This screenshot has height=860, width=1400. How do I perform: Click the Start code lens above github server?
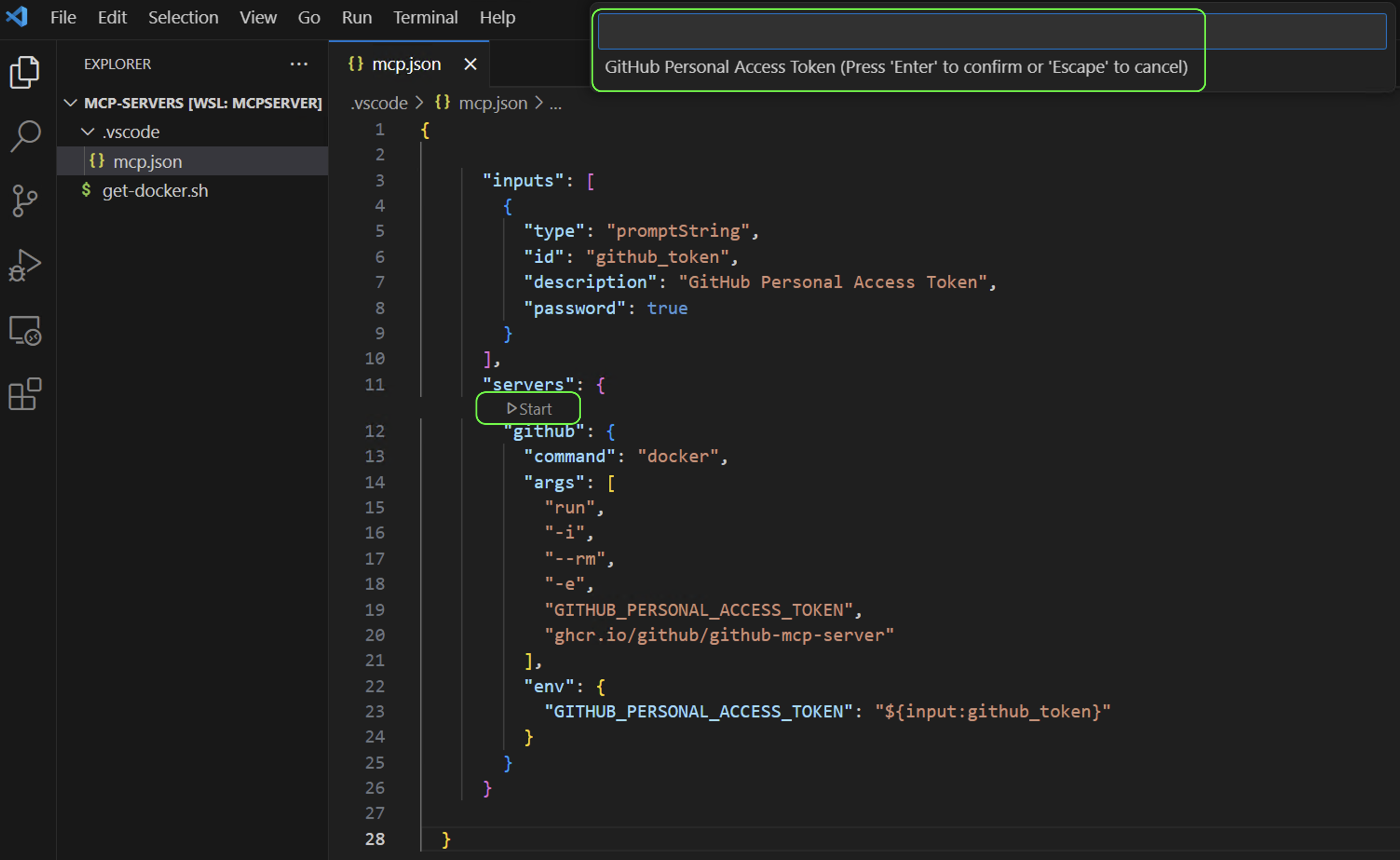529,409
